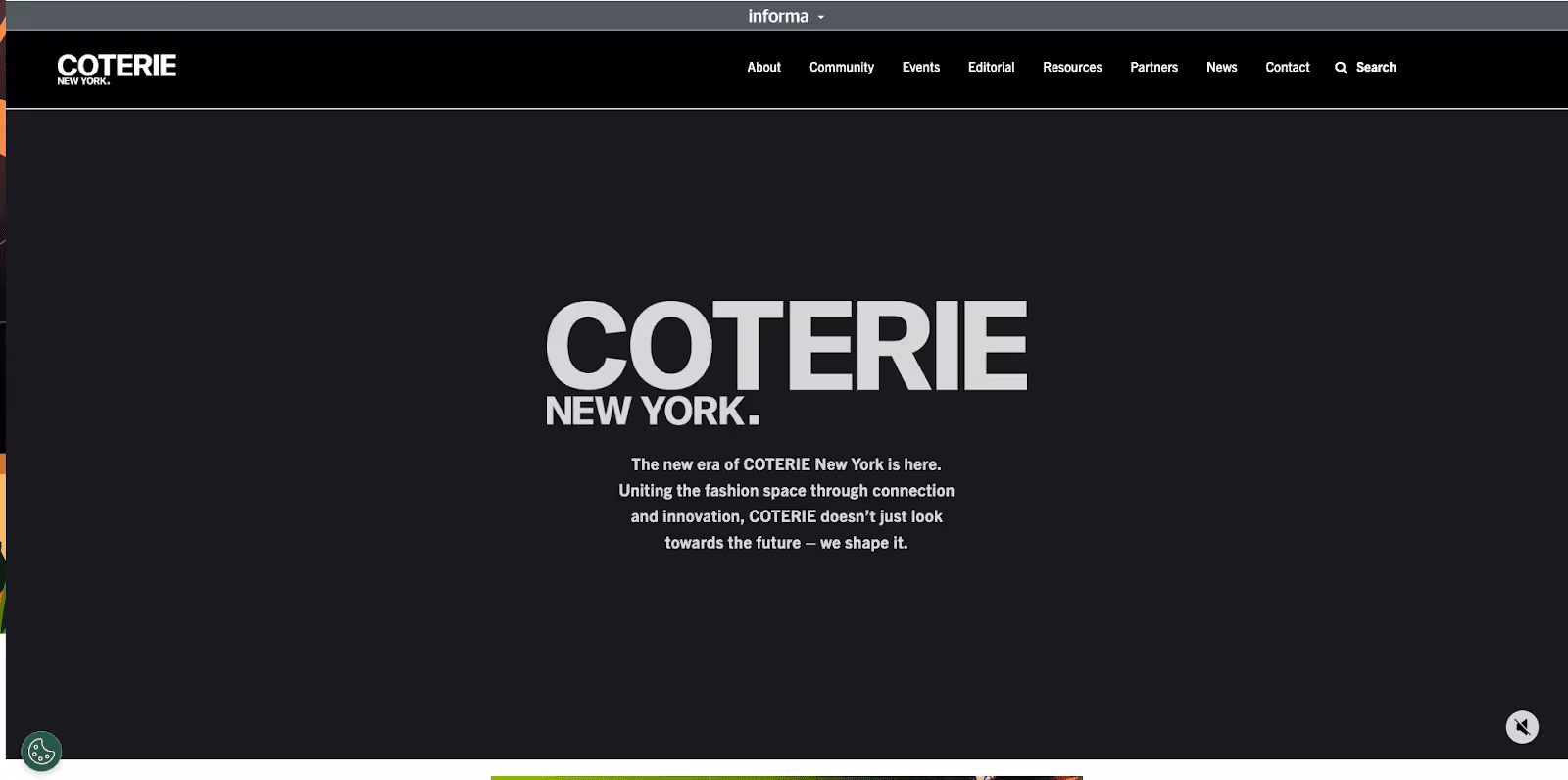The width and height of the screenshot is (1568, 780).
Task: Click the COTERIE New York header logo
Action: [x=117, y=70]
